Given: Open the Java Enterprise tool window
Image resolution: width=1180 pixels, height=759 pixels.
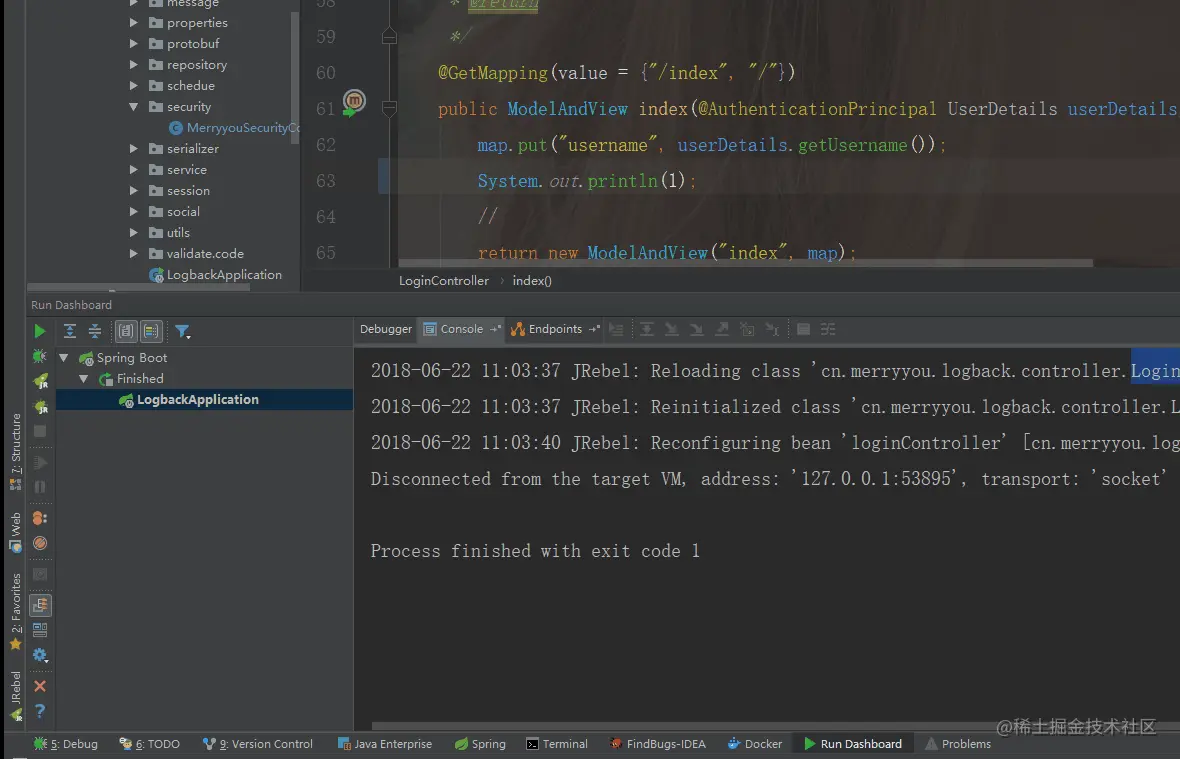Looking at the screenshot, I should click(x=385, y=744).
